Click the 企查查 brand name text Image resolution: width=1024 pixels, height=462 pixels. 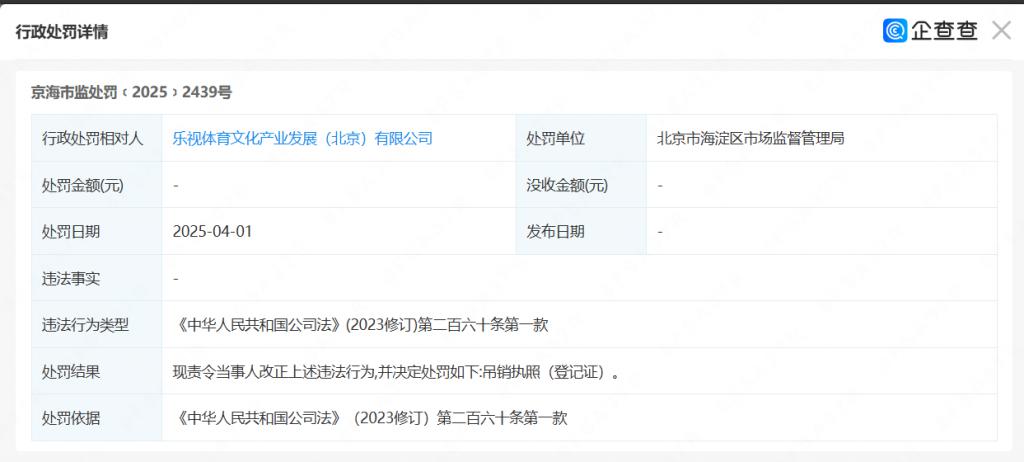tap(944, 30)
